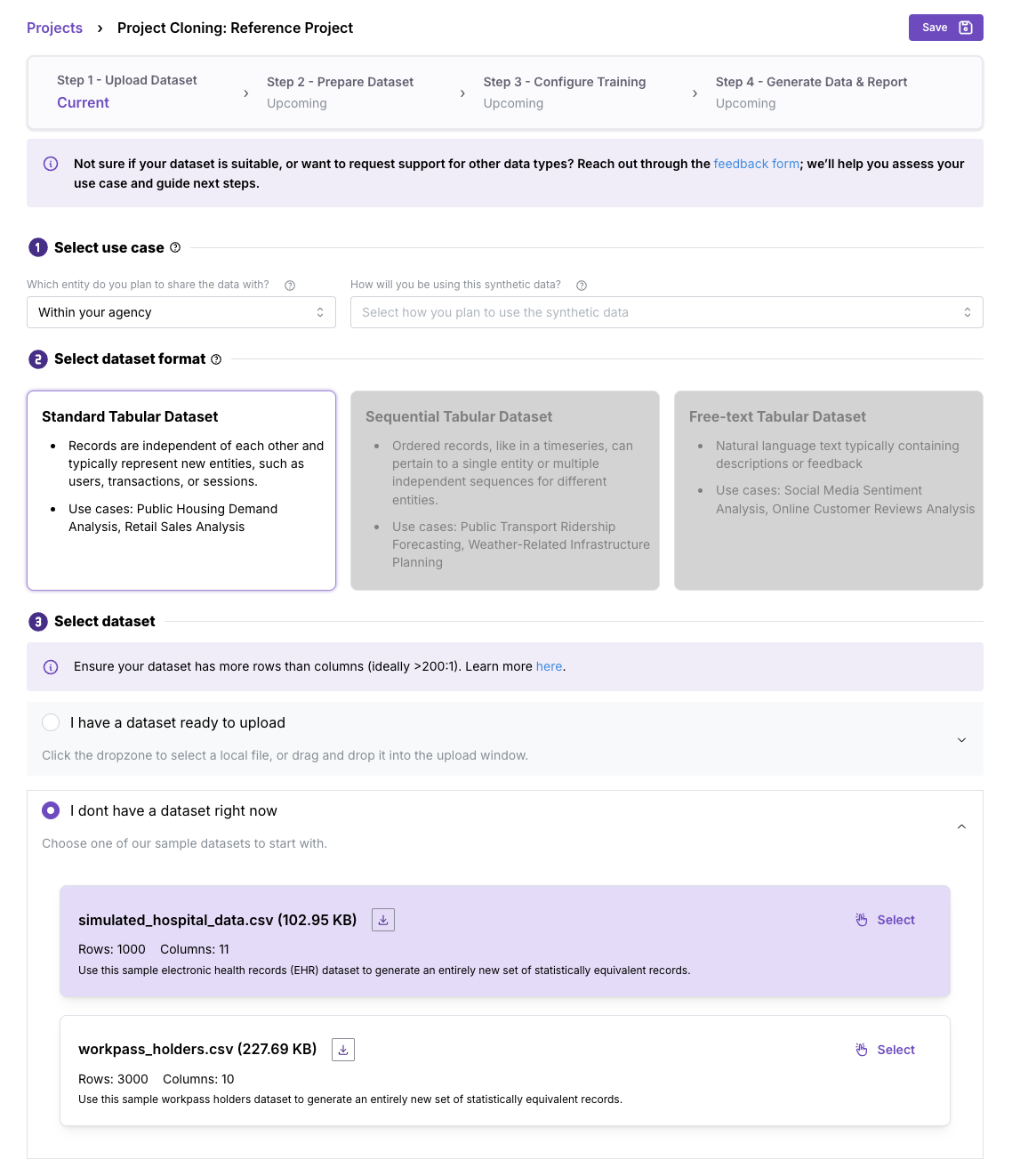Select Standard Tabular Dataset card
This screenshot has height=1176, width=1012.
pyautogui.click(x=181, y=490)
